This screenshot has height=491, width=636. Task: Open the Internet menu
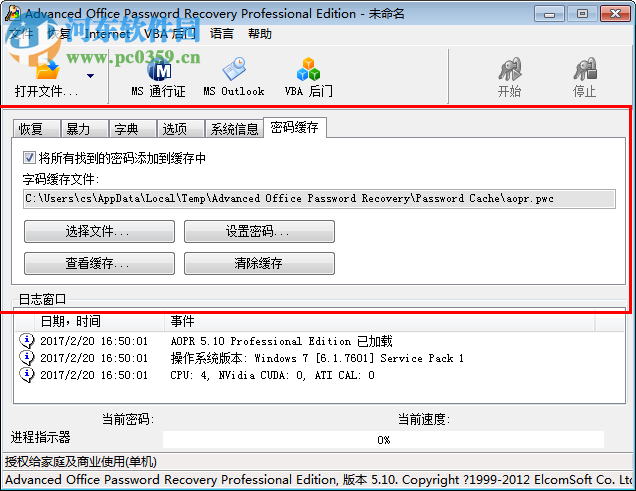click(x=107, y=34)
